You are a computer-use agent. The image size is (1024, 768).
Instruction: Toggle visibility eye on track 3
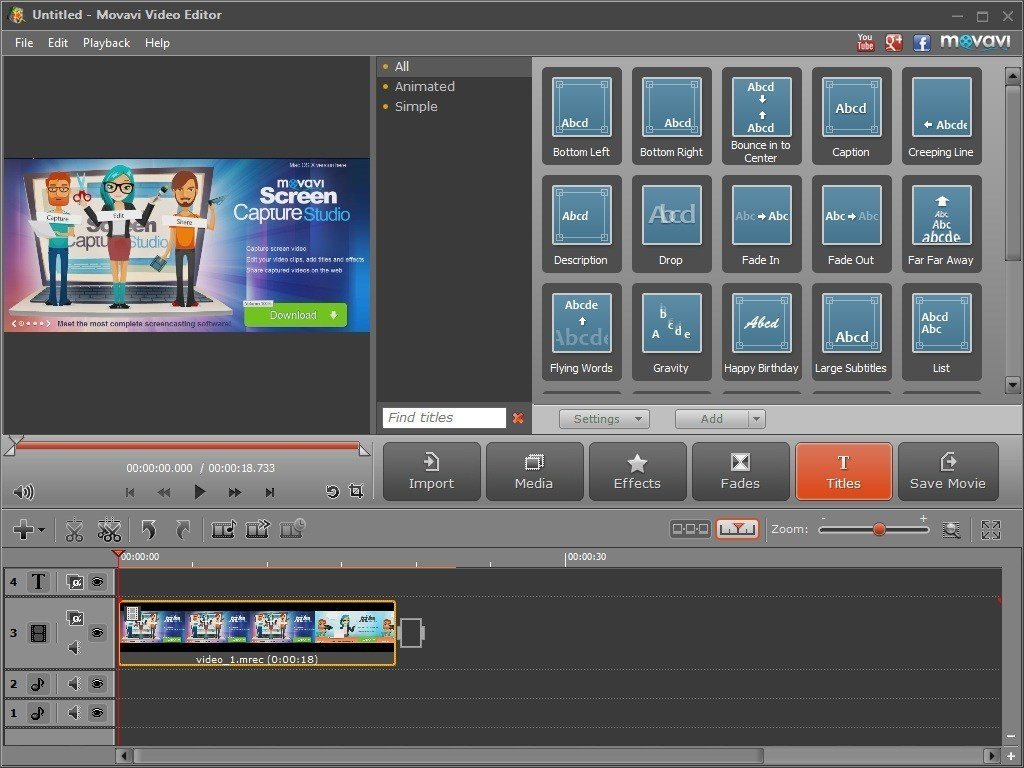tap(97, 632)
